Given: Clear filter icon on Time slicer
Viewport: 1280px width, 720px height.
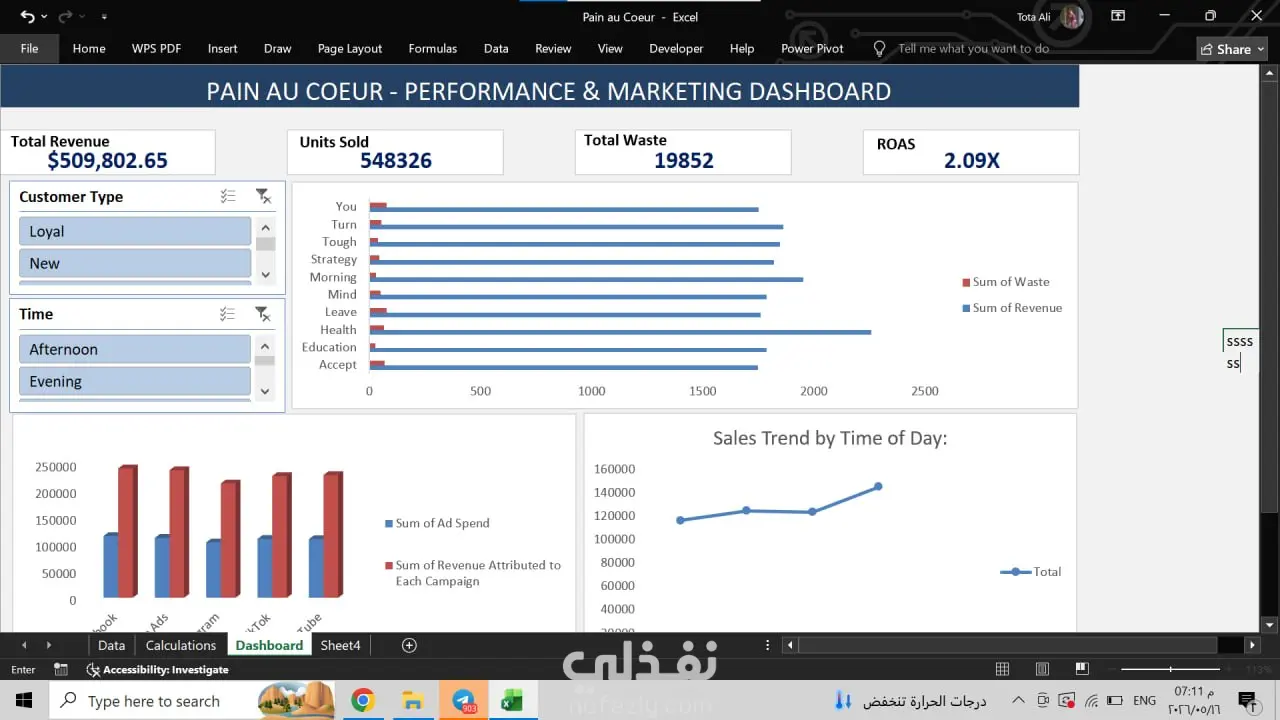Looking at the screenshot, I should point(262,314).
